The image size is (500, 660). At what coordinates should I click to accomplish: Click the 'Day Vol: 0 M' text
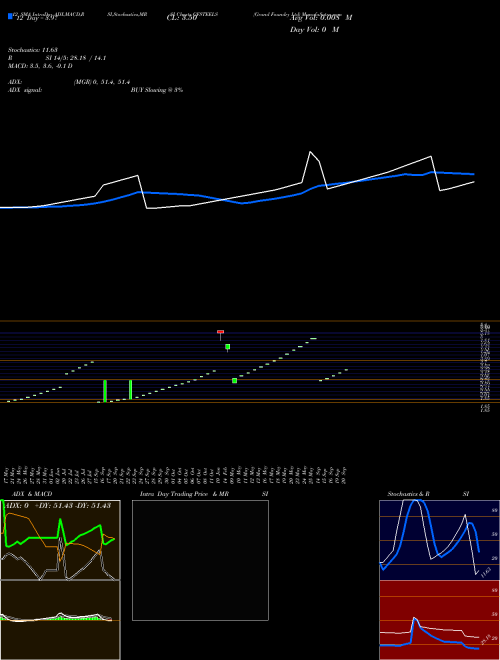pyautogui.click(x=314, y=30)
